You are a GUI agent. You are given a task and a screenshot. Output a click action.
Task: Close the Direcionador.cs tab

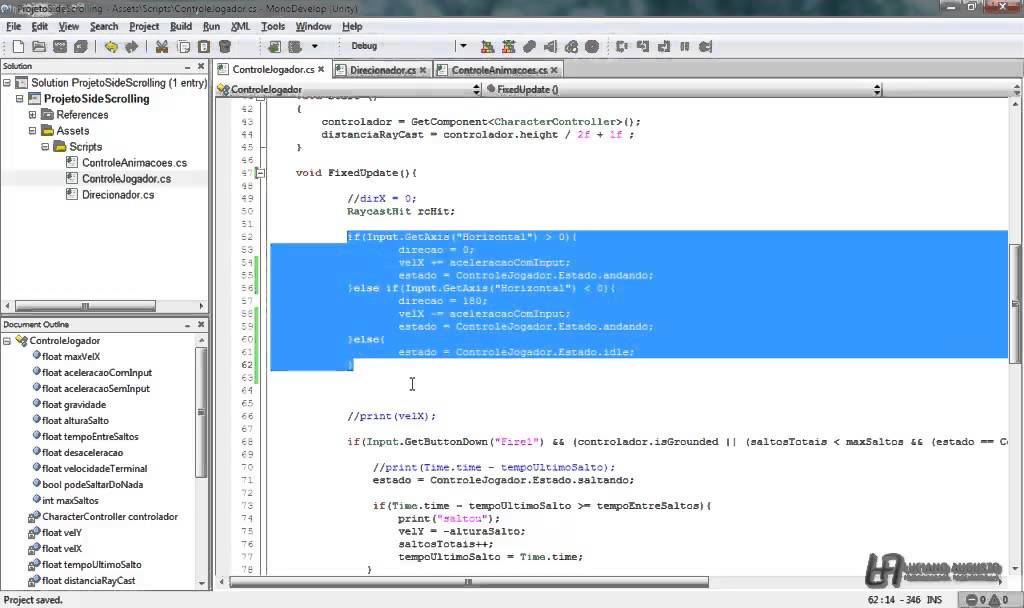coord(423,69)
